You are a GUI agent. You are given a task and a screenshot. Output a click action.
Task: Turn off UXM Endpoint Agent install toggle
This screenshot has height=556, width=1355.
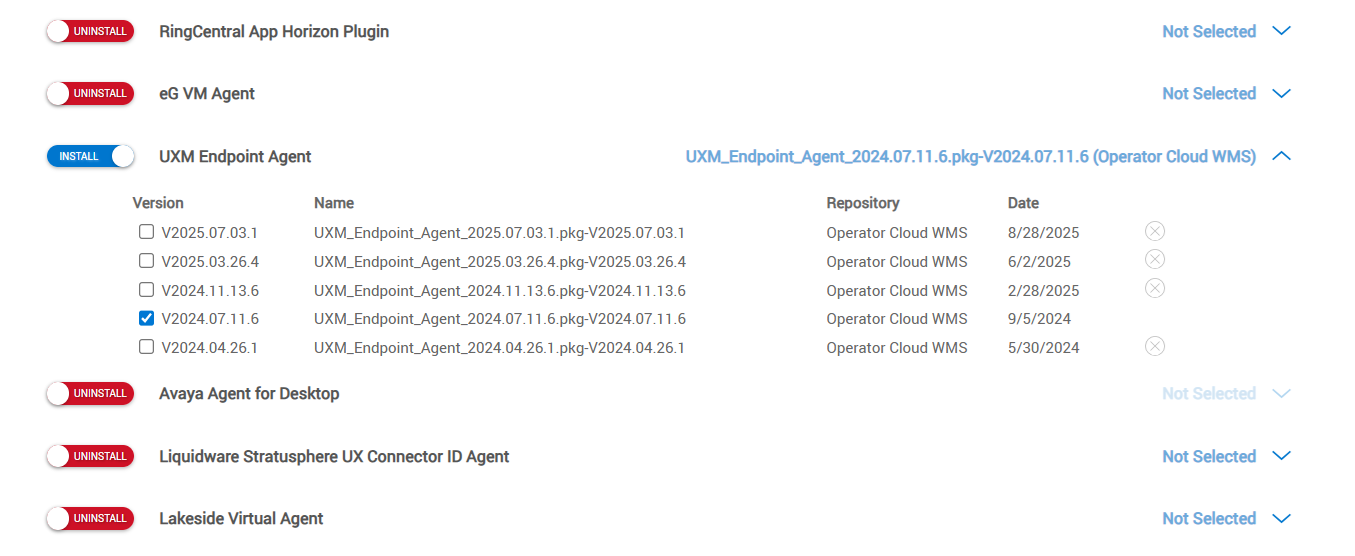(x=90, y=157)
